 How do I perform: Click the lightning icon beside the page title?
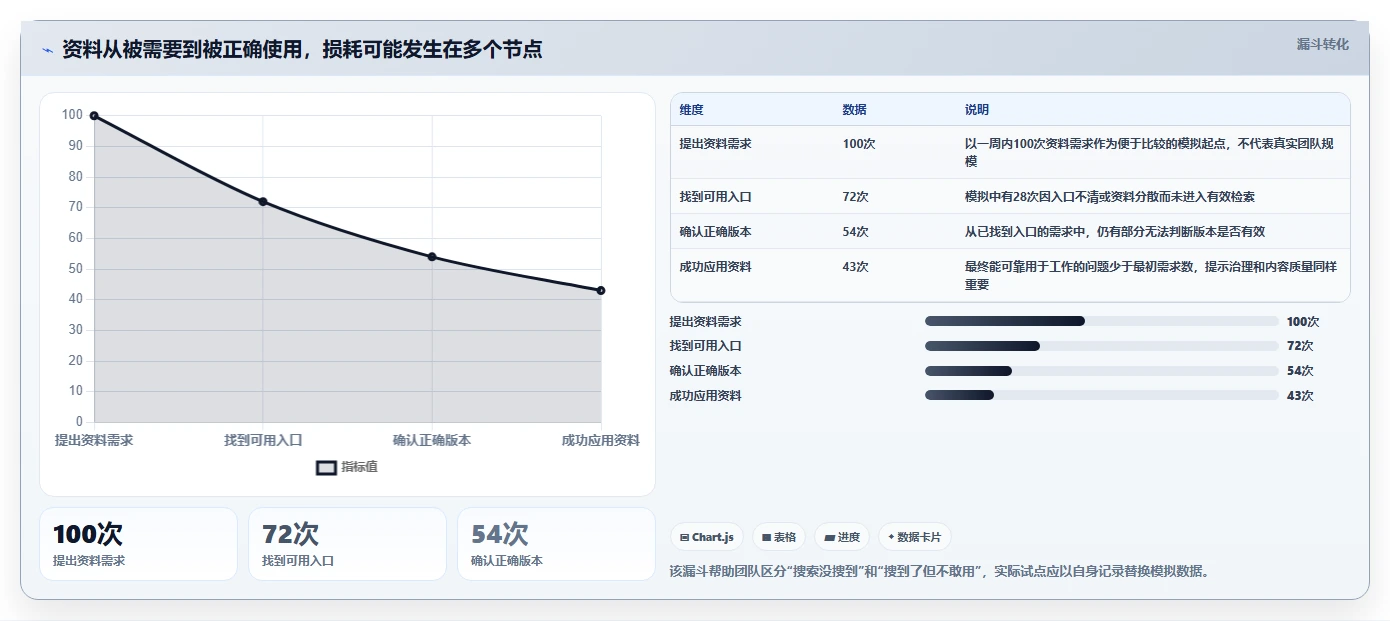(x=48, y=50)
